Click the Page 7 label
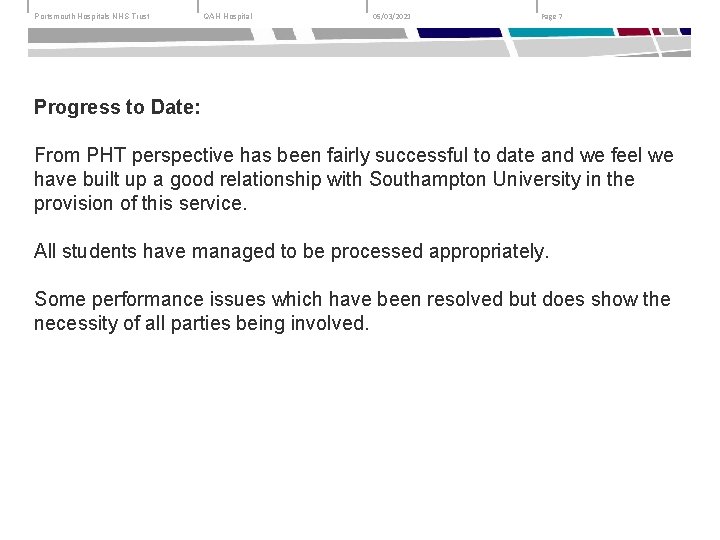The width and height of the screenshot is (720, 540). tap(552, 17)
